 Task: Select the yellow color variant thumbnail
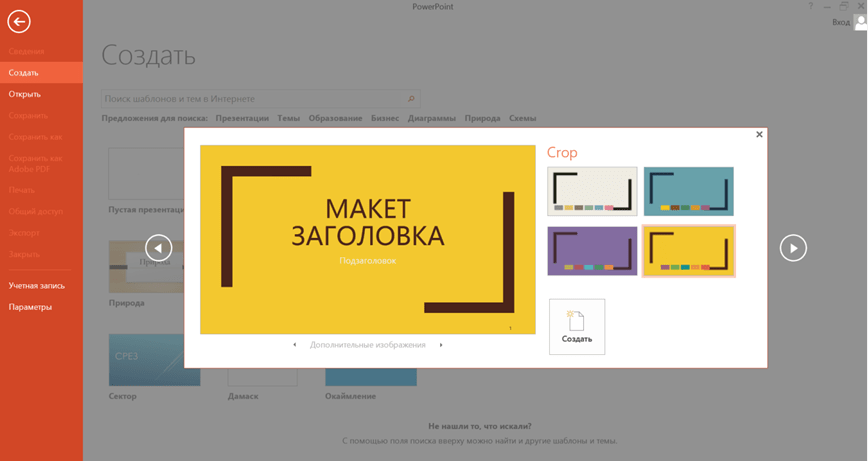688,250
